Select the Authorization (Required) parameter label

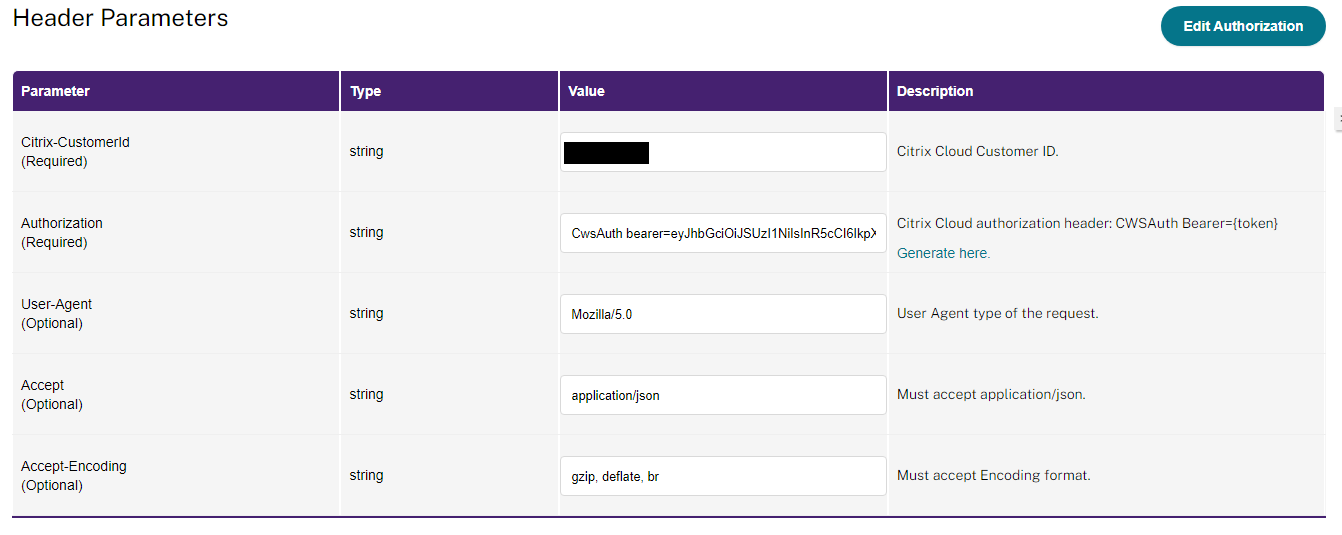pos(62,232)
